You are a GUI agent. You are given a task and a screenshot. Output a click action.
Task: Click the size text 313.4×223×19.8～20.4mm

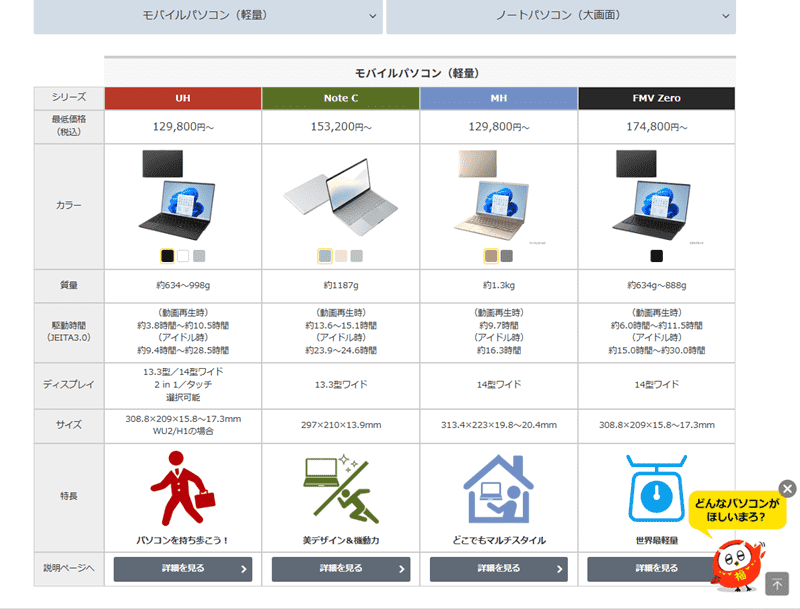point(498,425)
